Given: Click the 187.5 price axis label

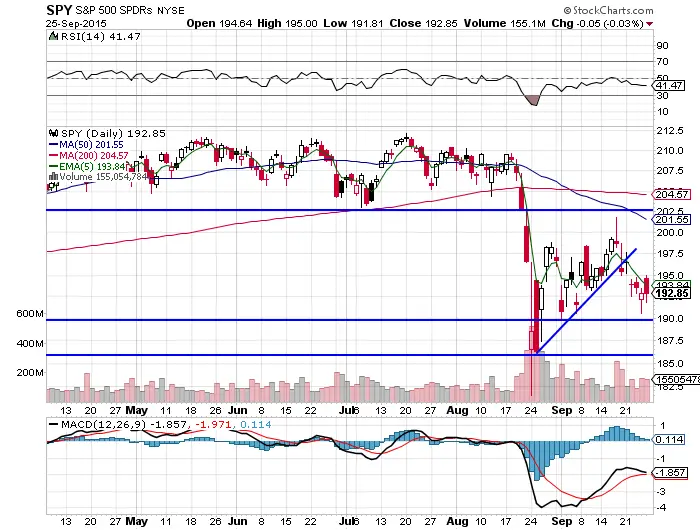Looking at the screenshot, I should 670,341.
